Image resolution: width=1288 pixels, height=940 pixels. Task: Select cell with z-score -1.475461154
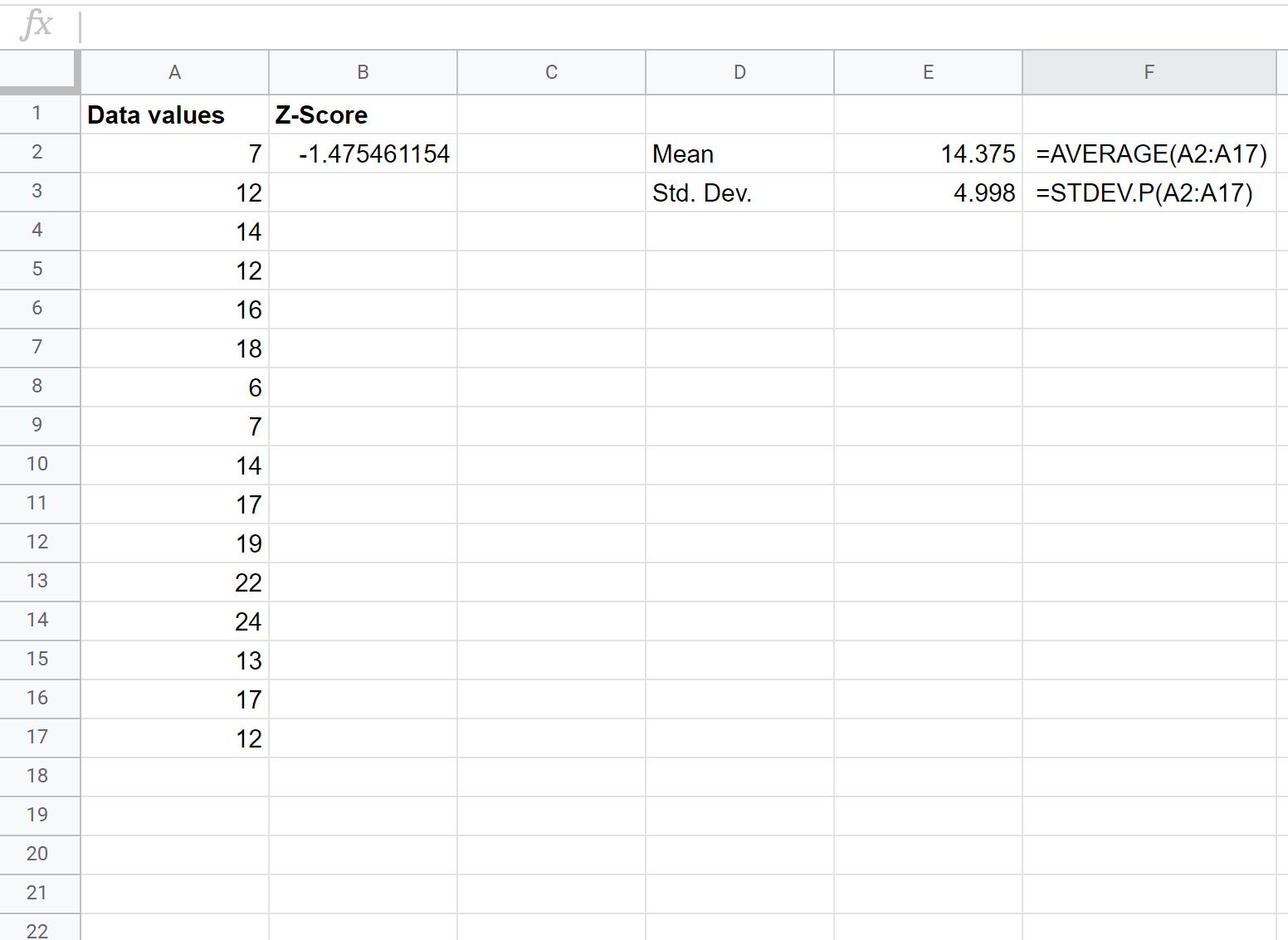(363, 153)
